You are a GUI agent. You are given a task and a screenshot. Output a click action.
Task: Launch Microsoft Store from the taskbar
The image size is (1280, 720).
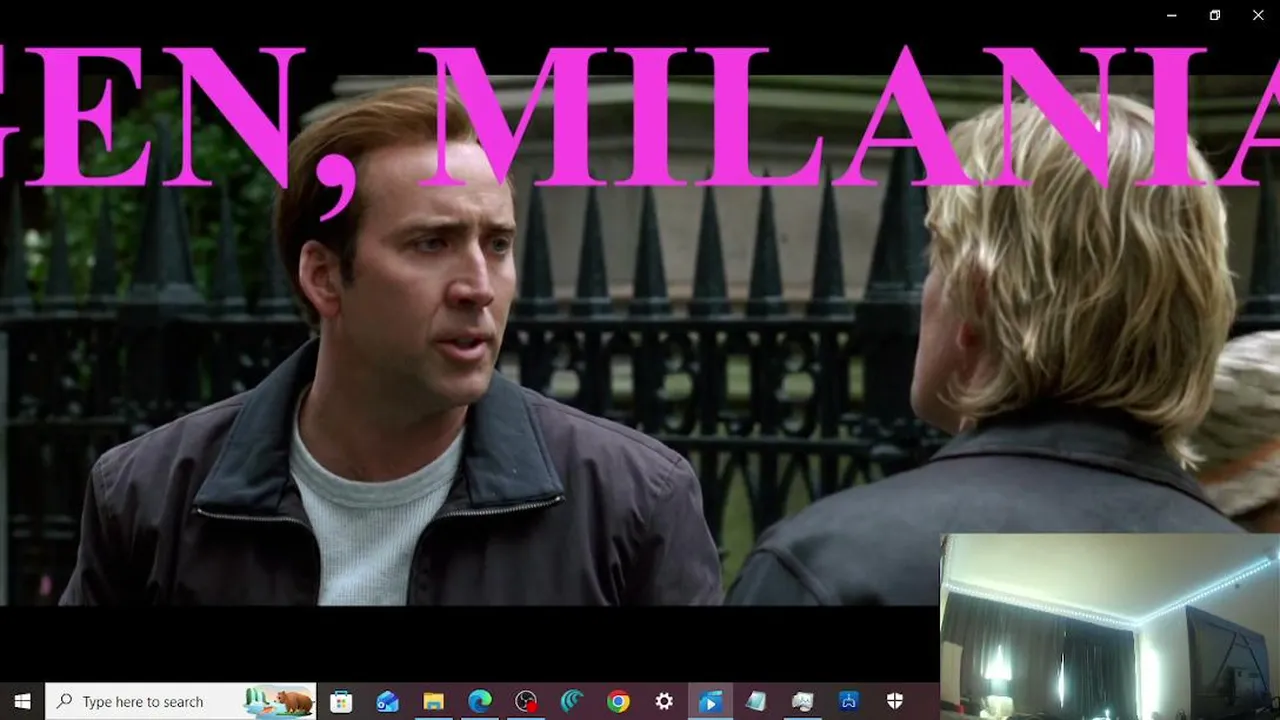click(x=341, y=702)
